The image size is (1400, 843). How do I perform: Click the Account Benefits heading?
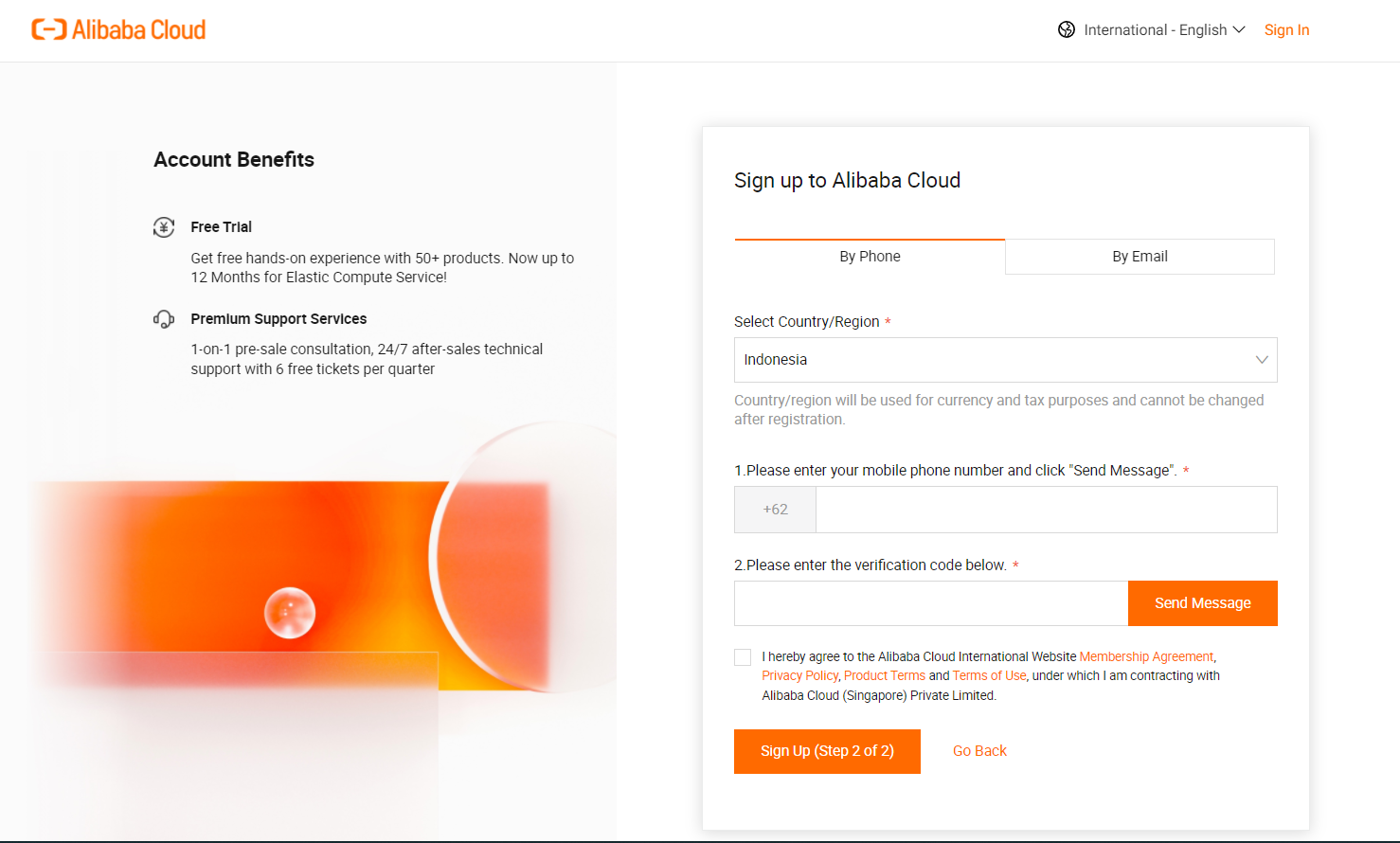click(x=234, y=160)
